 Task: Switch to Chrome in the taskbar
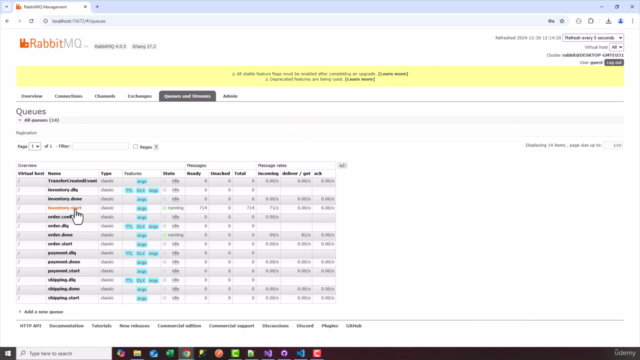pos(186,353)
